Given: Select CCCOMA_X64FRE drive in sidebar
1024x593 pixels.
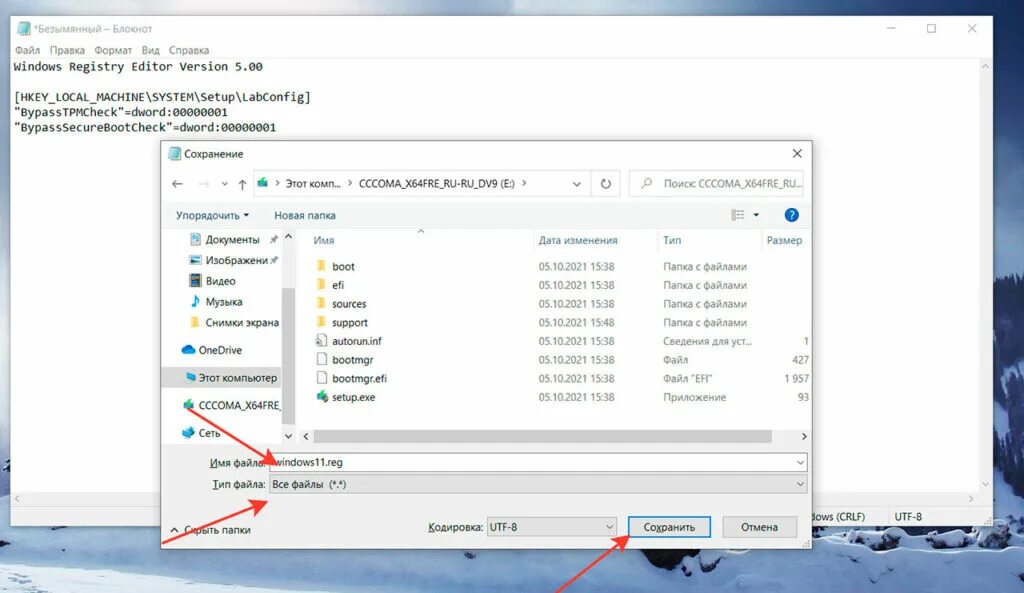Looking at the screenshot, I should coord(239,405).
